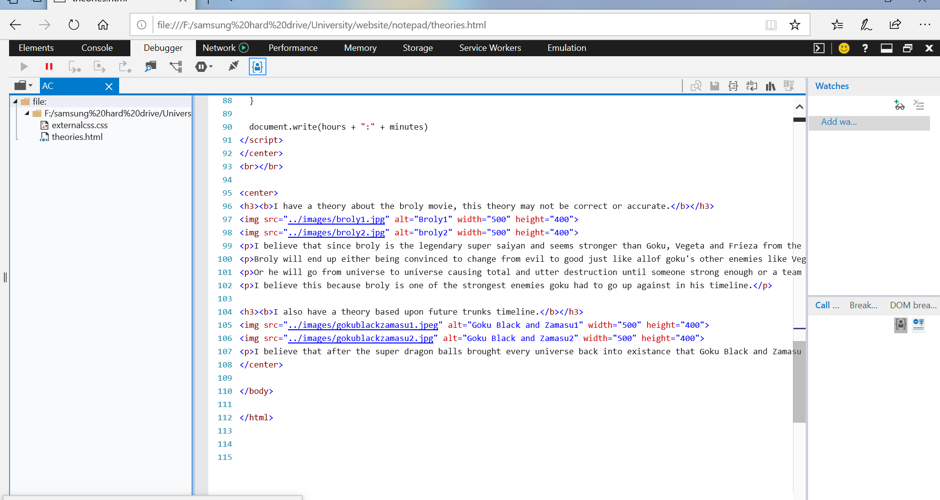Collapse the file: root tree node

click(x=16, y=101)
